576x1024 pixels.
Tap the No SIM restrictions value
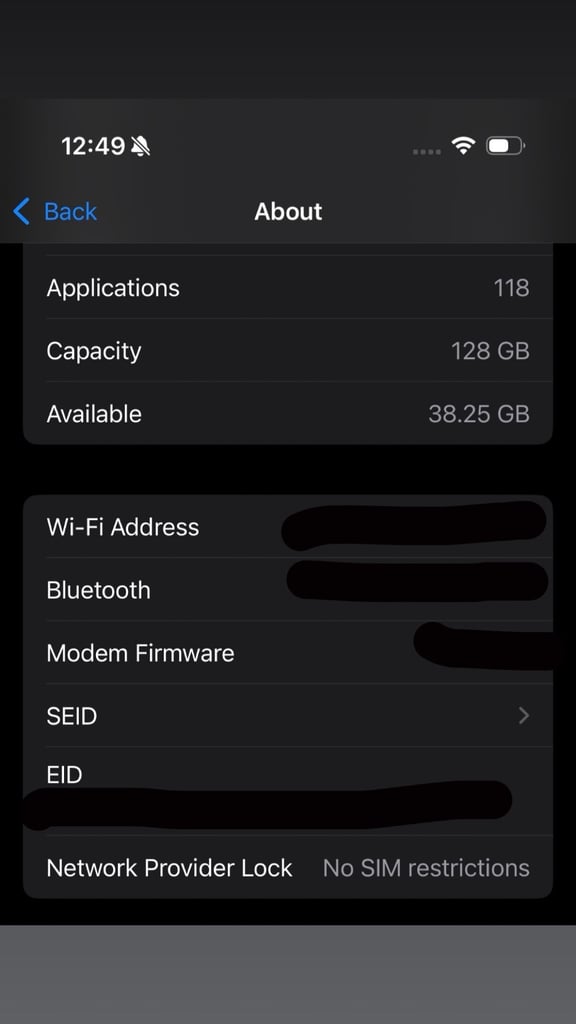426,868
